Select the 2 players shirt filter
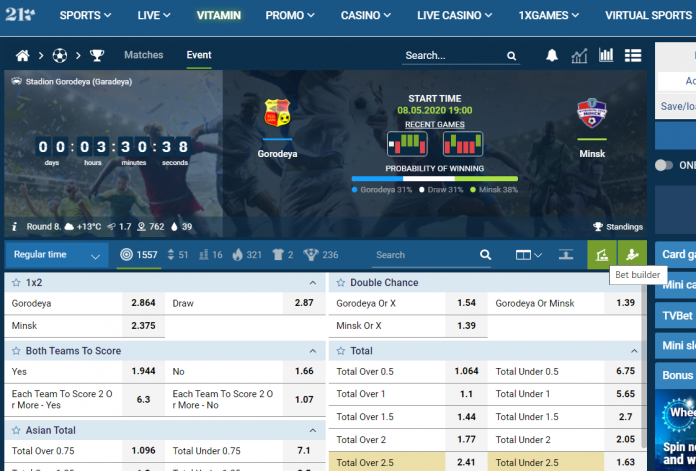Image resolution: width=696 pixels, height=471 pixels. (x=283, y=255)
